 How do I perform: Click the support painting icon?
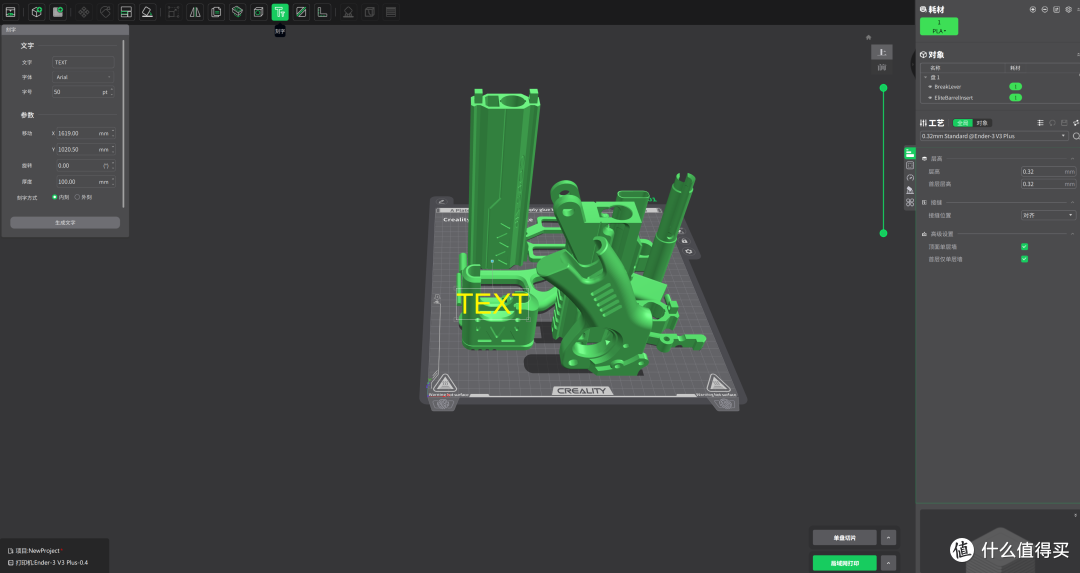[349, 12]
